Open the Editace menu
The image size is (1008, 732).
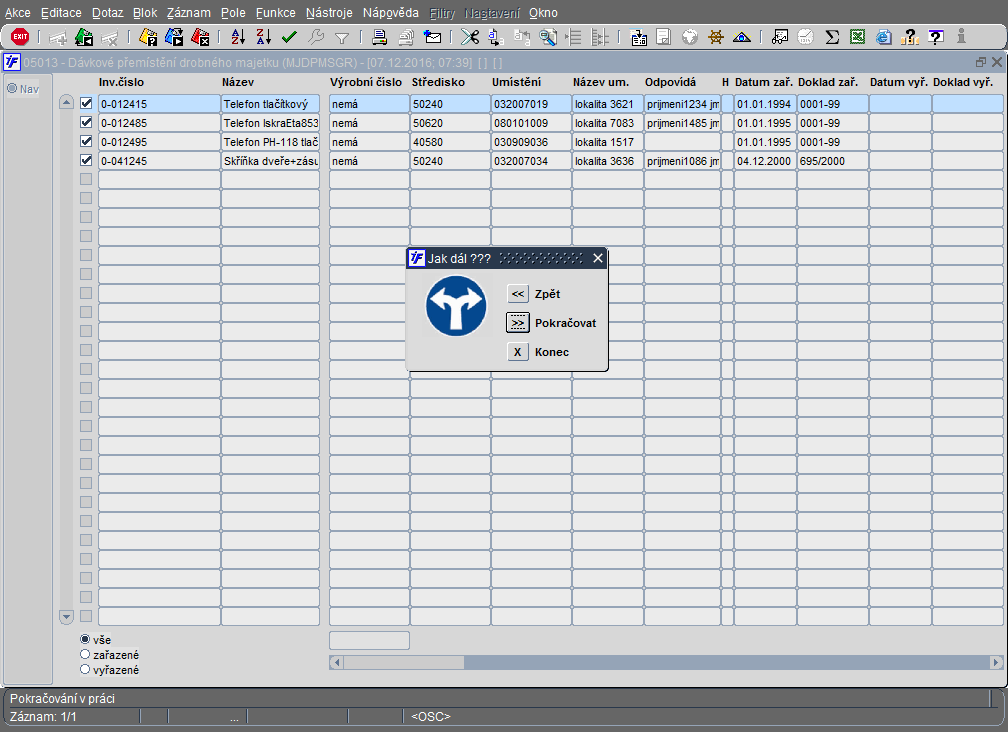point(61,13)
